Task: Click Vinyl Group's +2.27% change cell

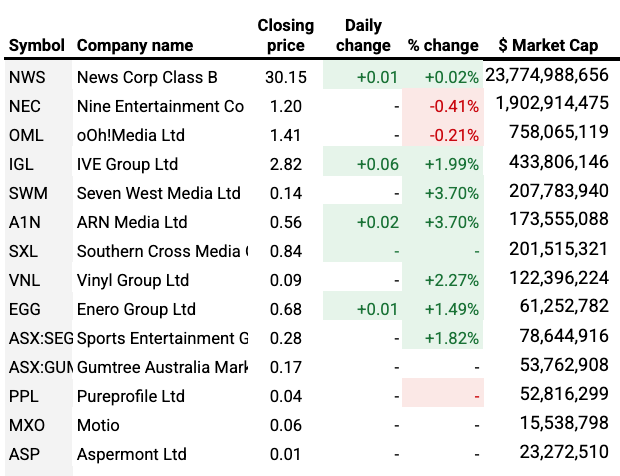Action: pos(441,280)
